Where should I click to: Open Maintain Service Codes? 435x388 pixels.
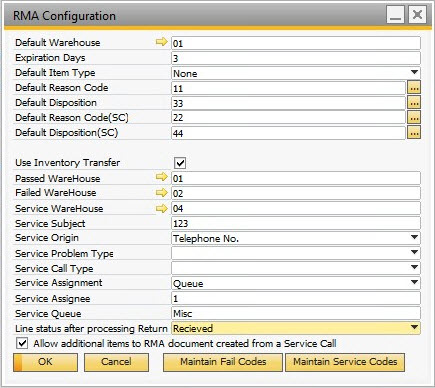tap(345, 362)
